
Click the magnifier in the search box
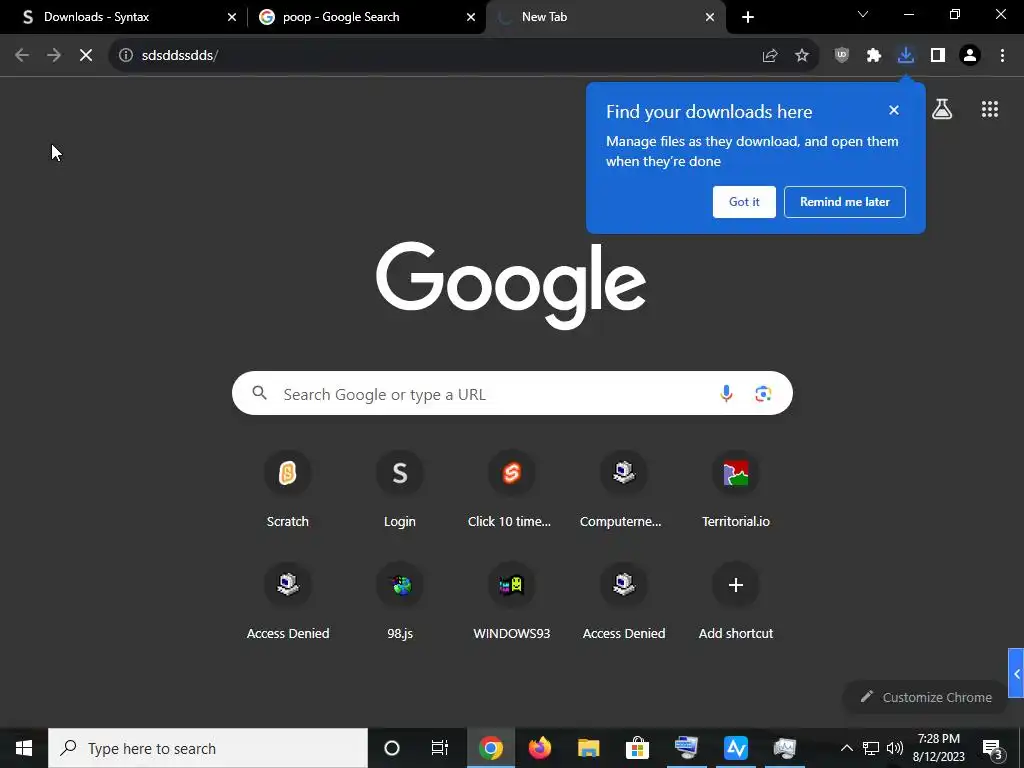click(259, 393)
